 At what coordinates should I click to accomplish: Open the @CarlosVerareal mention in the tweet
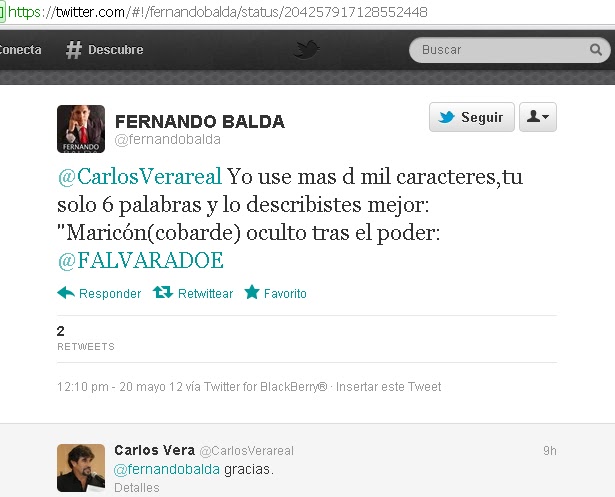pos(140,176)
